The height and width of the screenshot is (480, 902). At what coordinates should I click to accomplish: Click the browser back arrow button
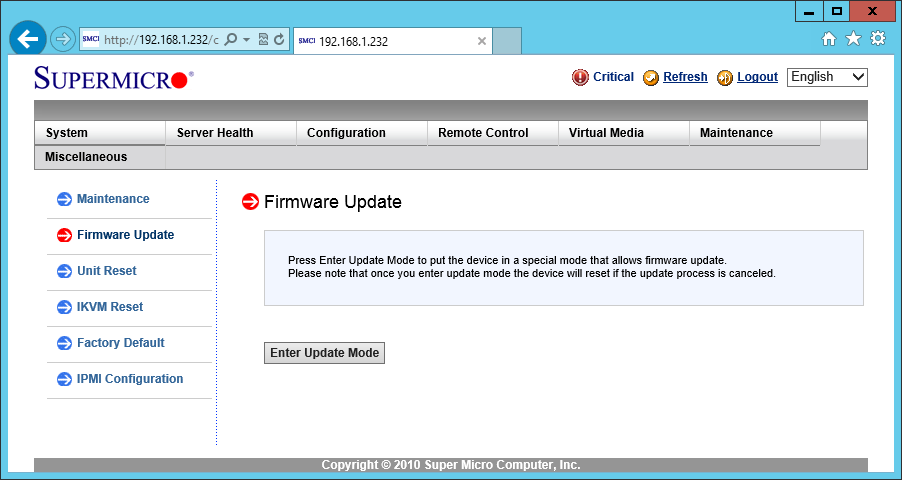tap(28, 39)
